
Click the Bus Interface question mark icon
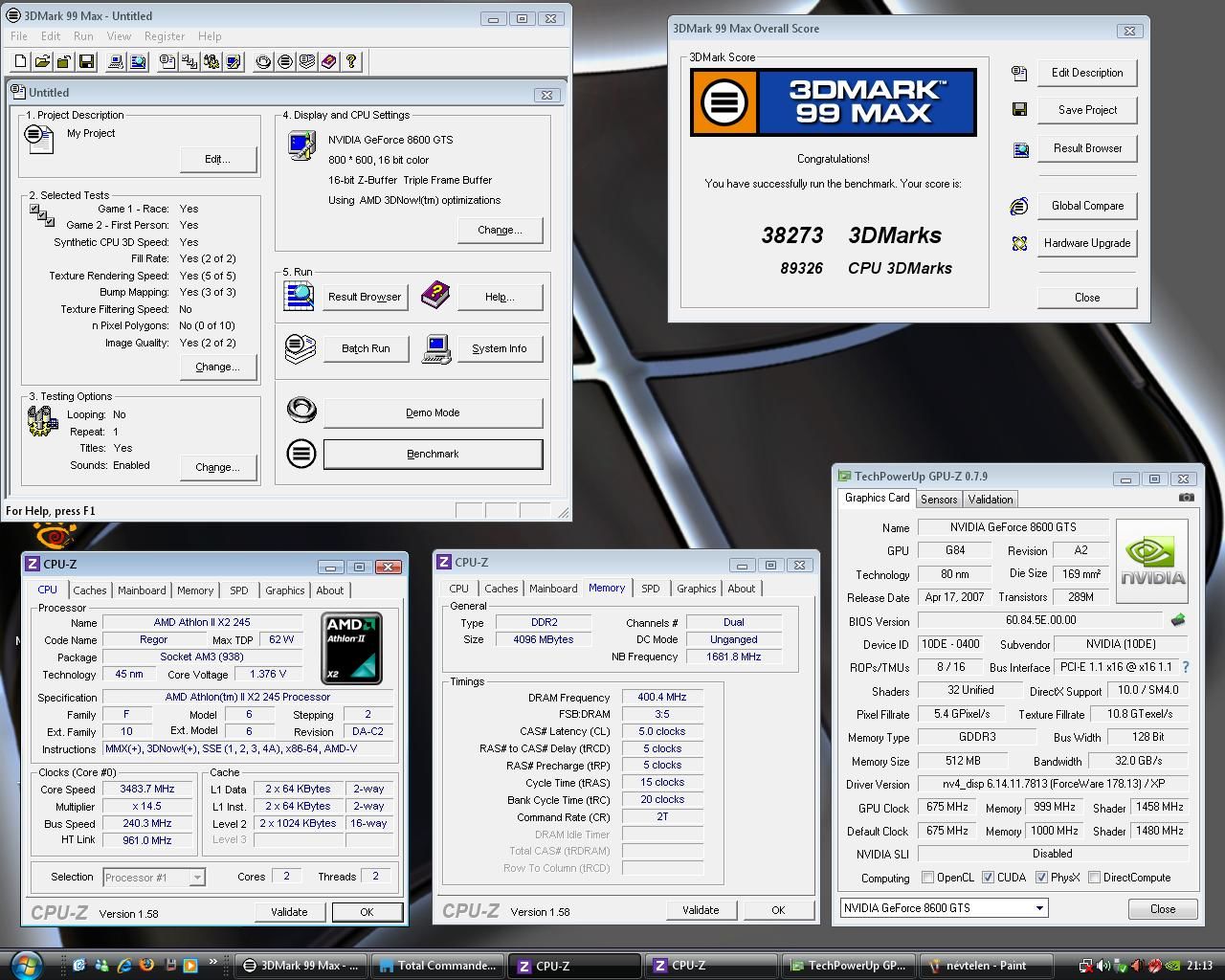1186,667
